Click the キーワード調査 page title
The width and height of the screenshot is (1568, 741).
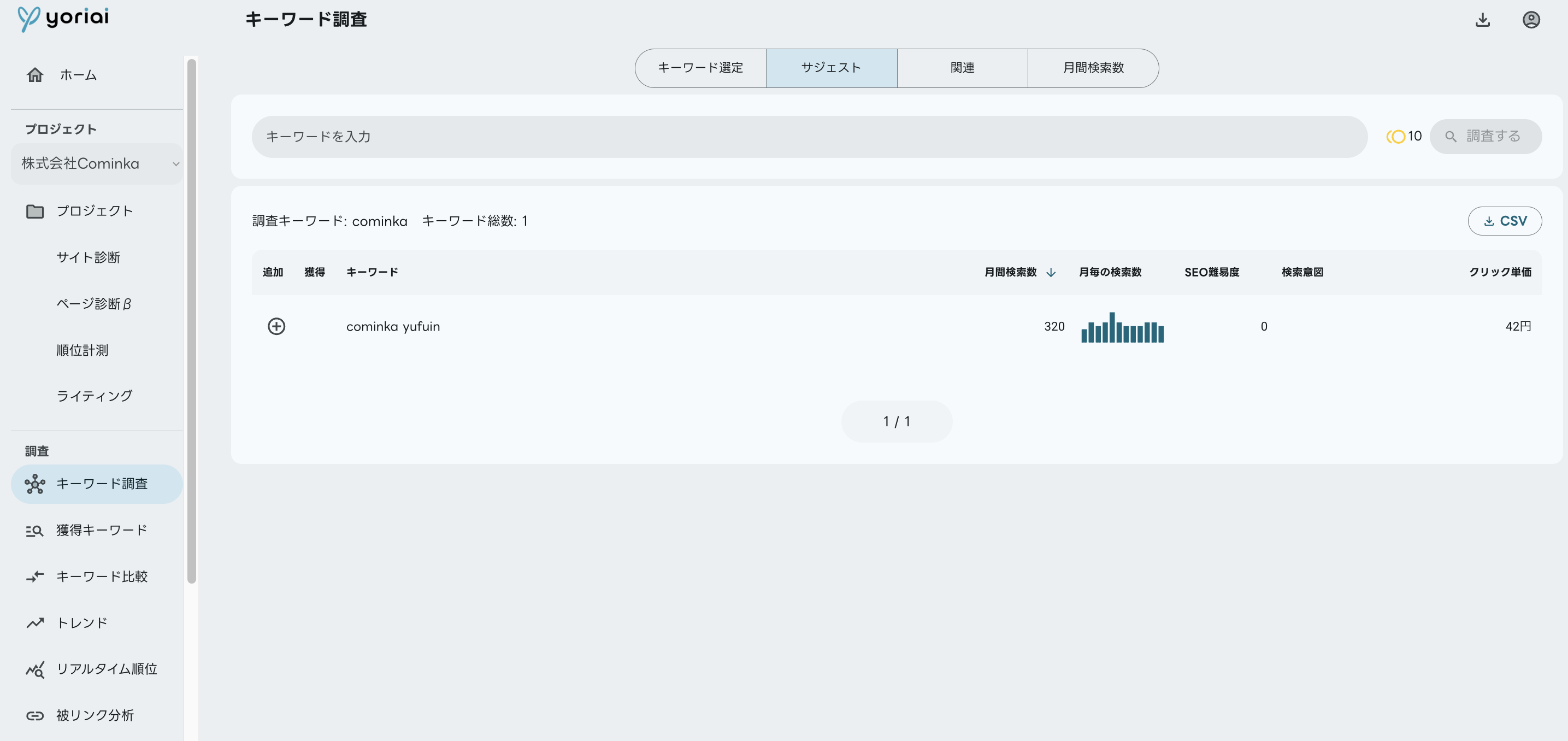point(306,20)
